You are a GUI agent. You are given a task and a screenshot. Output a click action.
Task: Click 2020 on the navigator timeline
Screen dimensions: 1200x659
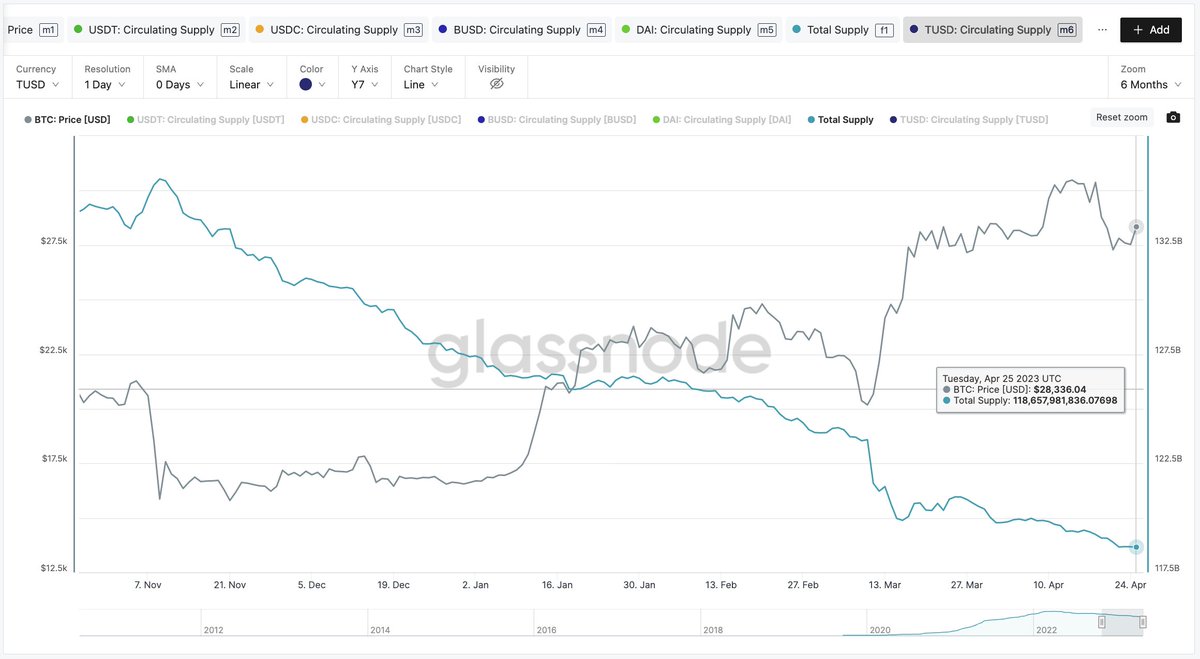tap(879, 630)
